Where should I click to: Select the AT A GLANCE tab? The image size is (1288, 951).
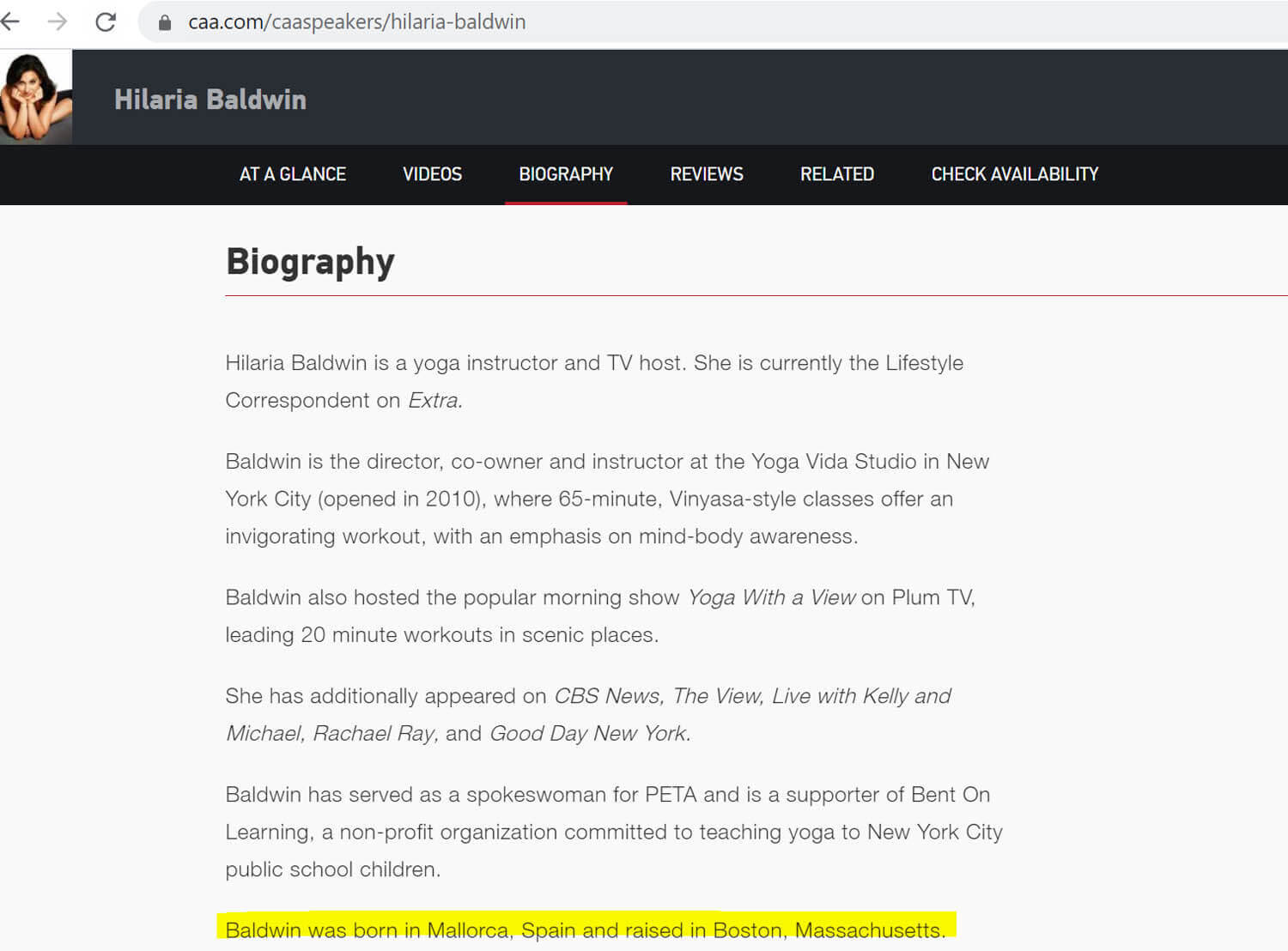(x=293, y=174)
